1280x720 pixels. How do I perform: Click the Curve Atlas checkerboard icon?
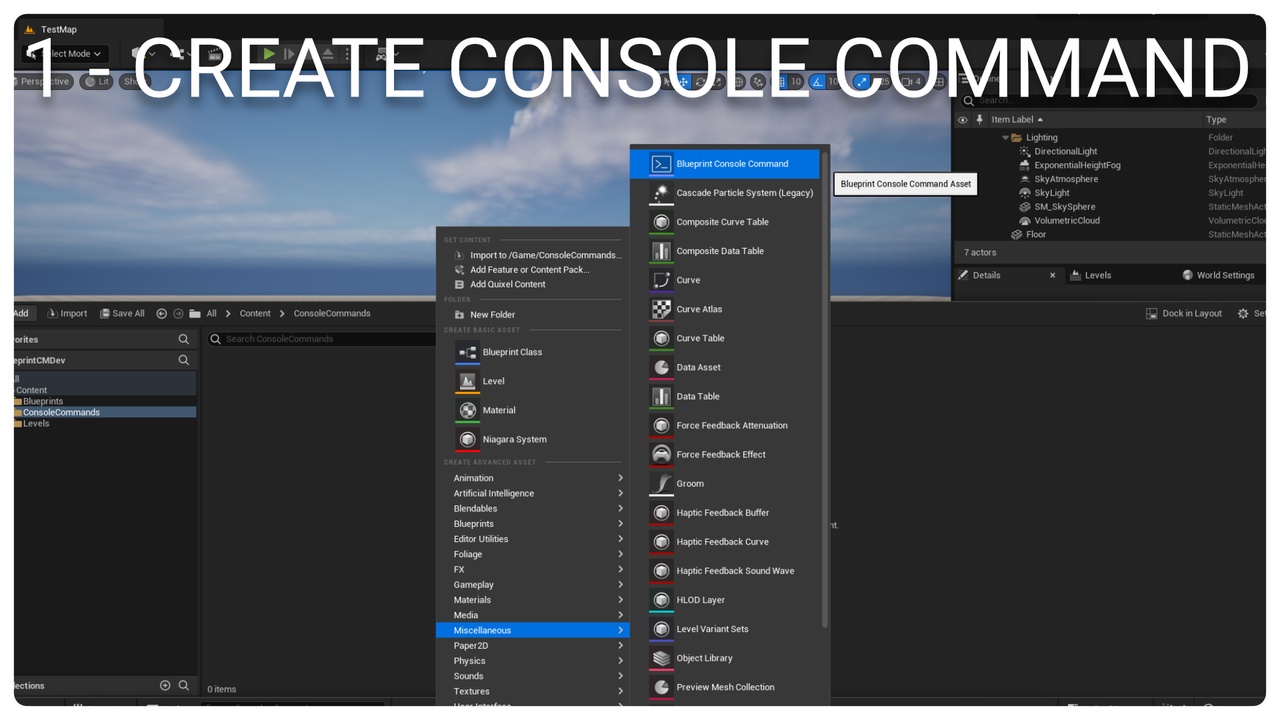[661, 309]
